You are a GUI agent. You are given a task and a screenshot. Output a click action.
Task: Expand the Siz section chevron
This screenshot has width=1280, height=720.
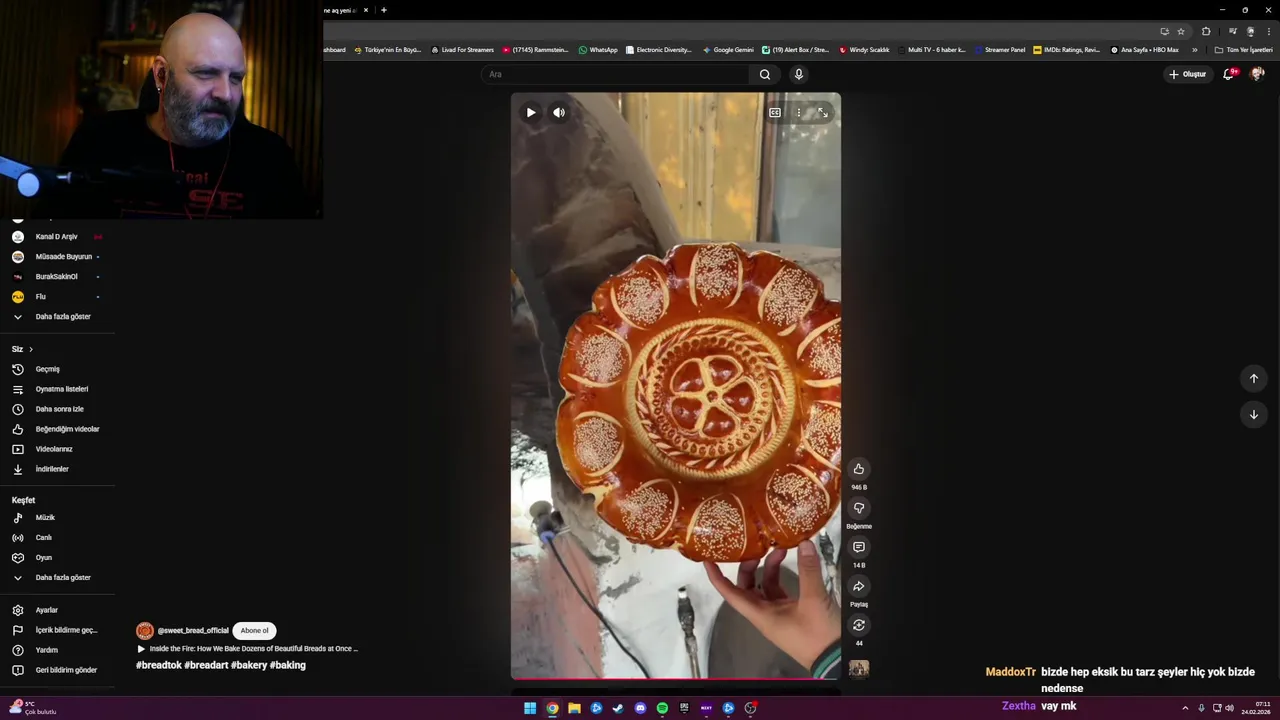coord(31,349)
